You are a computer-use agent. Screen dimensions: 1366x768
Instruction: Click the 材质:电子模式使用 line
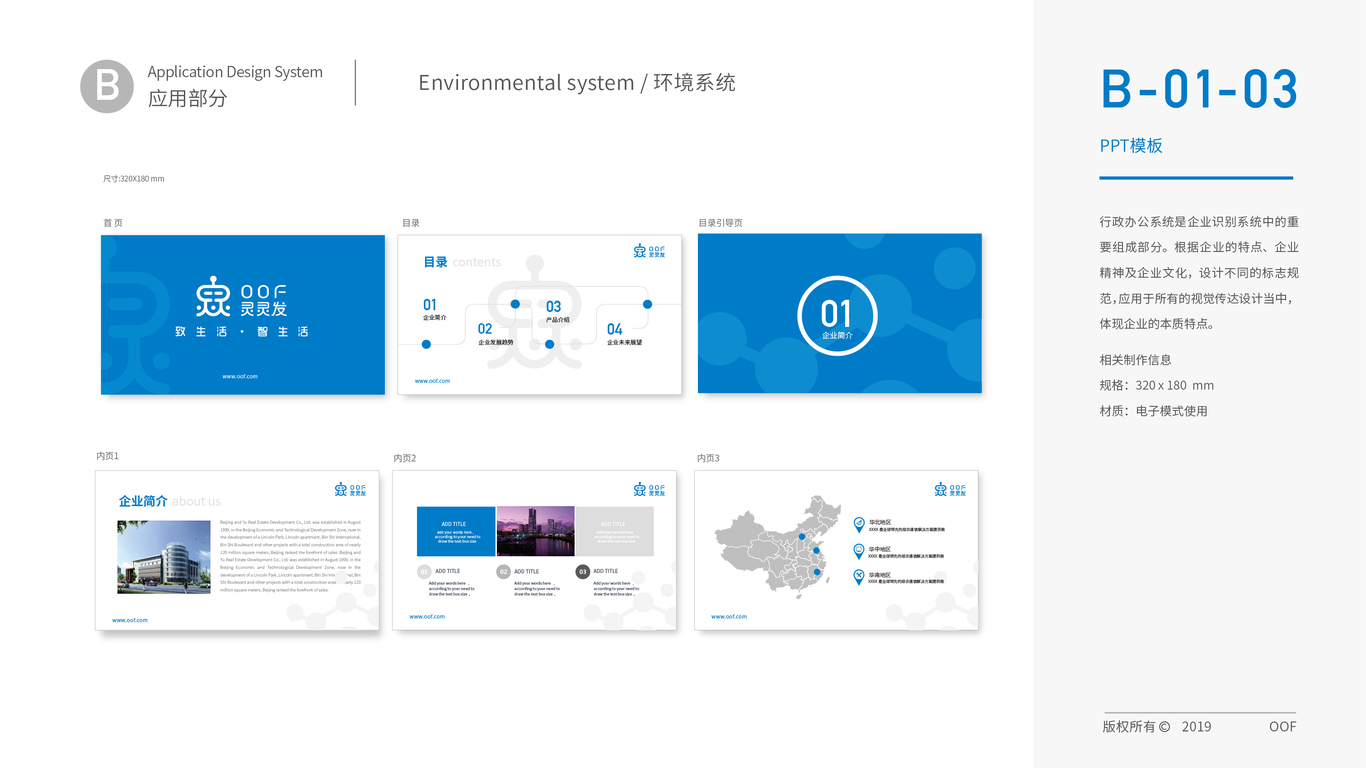(1153, 411)
